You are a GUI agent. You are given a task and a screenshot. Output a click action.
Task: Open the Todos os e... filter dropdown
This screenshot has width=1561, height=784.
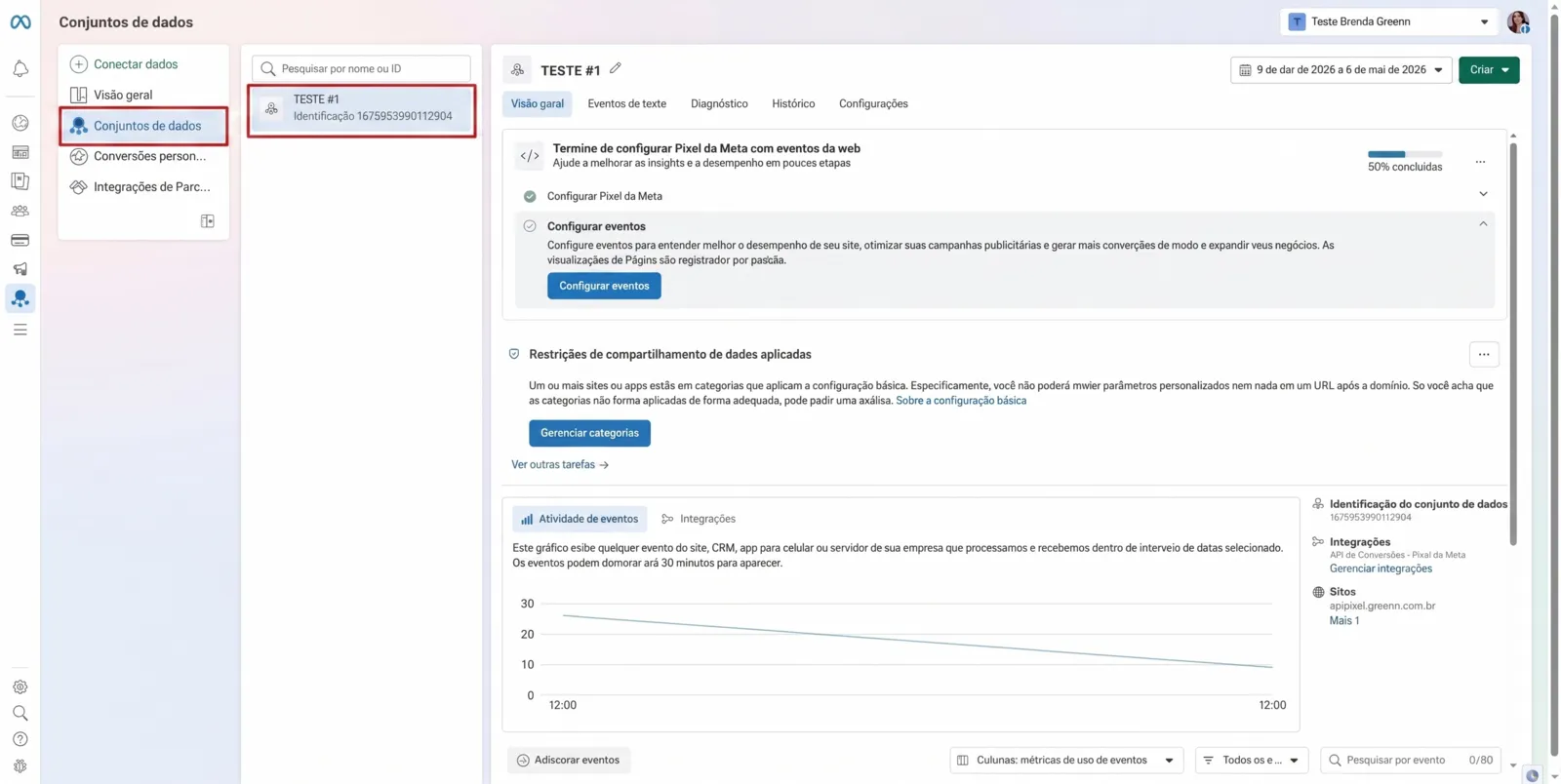[1252, 761]
